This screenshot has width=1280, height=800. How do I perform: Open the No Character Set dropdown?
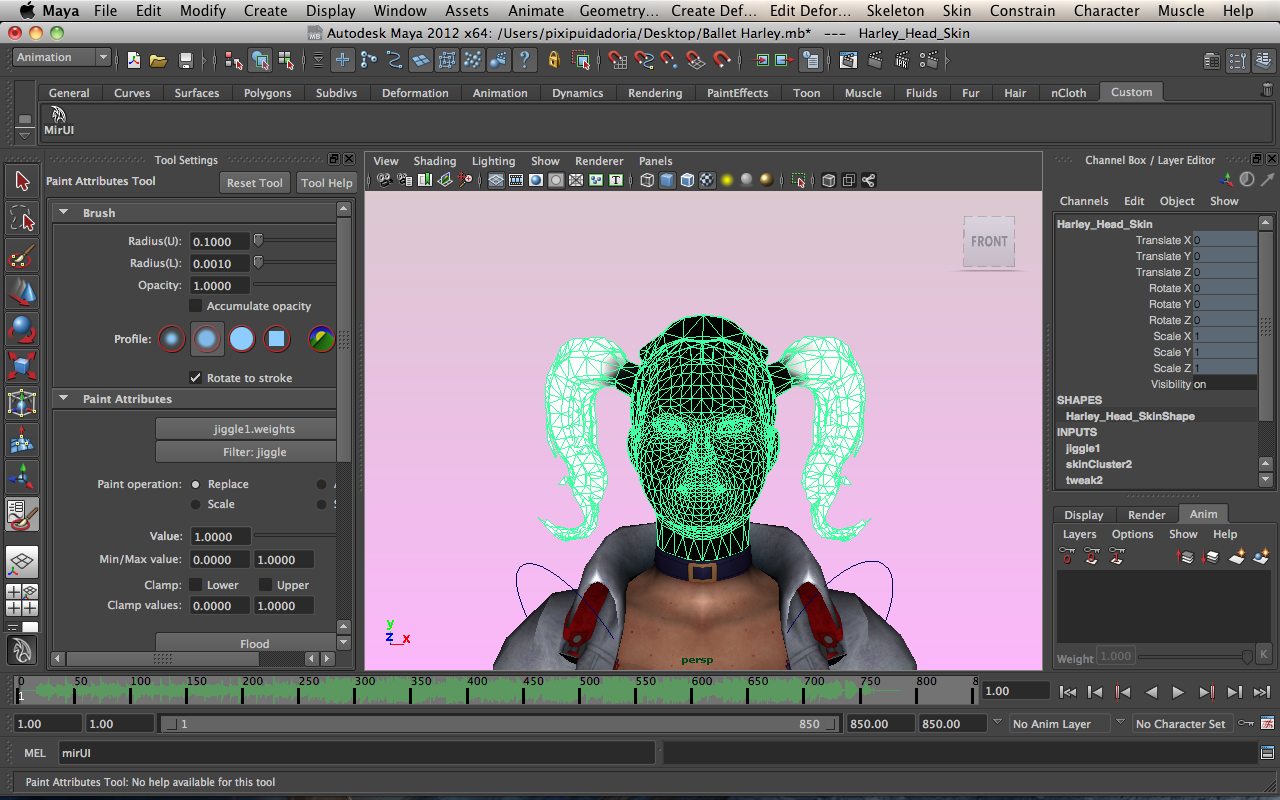[1181, 724]
